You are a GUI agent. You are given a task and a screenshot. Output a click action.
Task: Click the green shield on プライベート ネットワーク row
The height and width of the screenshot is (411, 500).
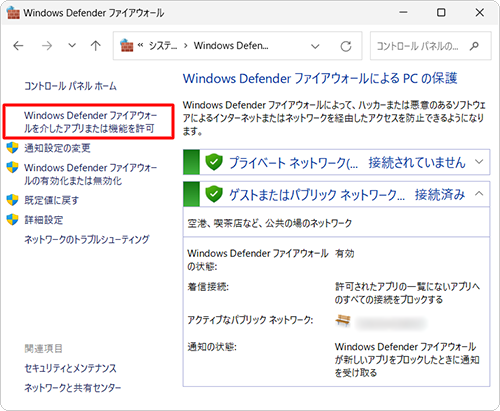pyautogui.click(x=214, y=162)
